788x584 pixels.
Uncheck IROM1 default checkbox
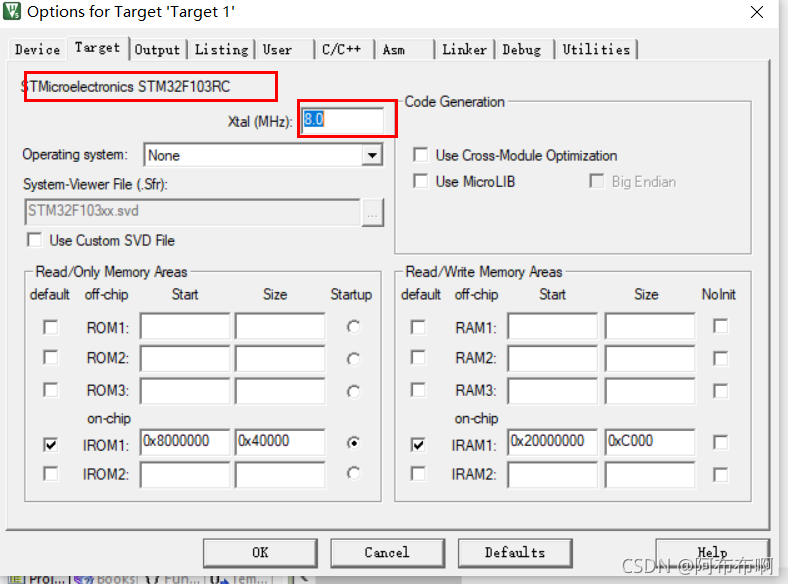click(x=51, y=445)
